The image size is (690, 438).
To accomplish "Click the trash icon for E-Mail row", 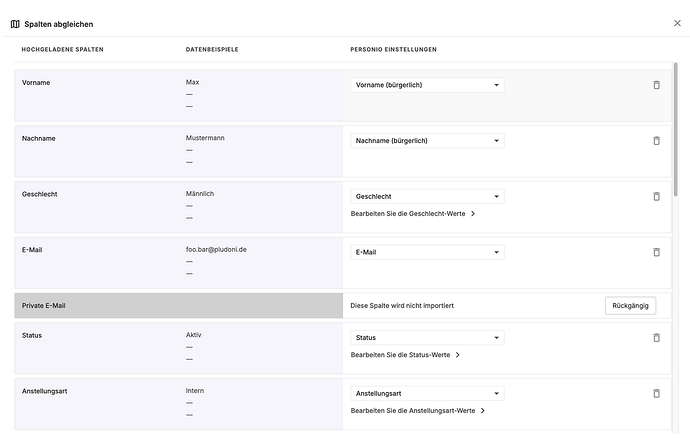I will tap(656, 252).
